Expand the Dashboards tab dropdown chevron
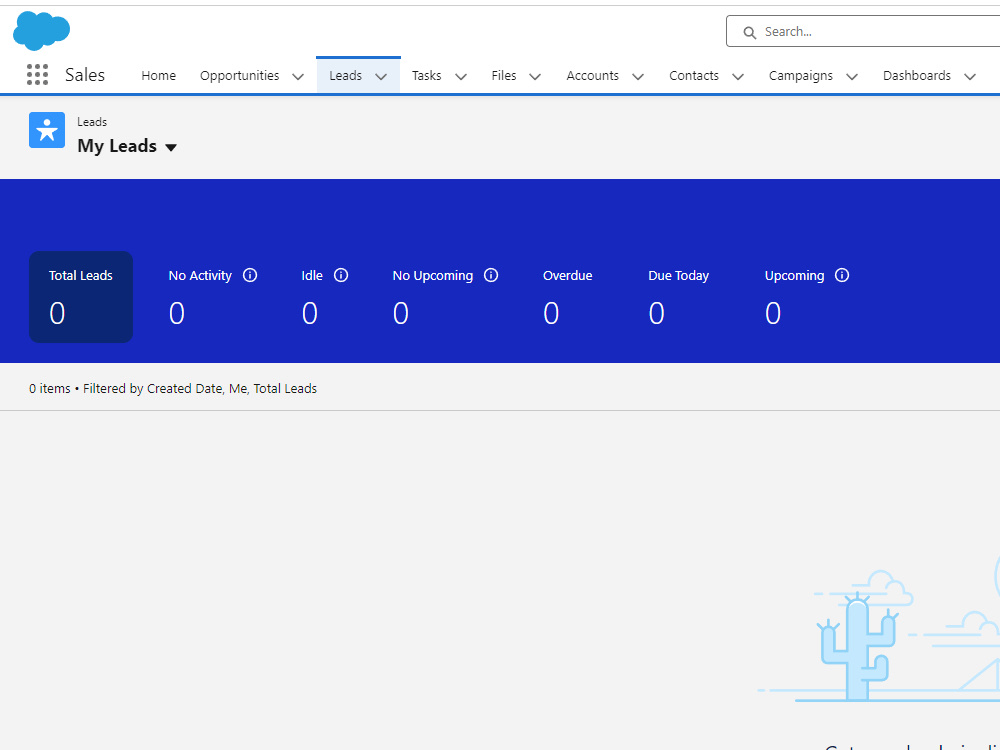 click(970, 77)
